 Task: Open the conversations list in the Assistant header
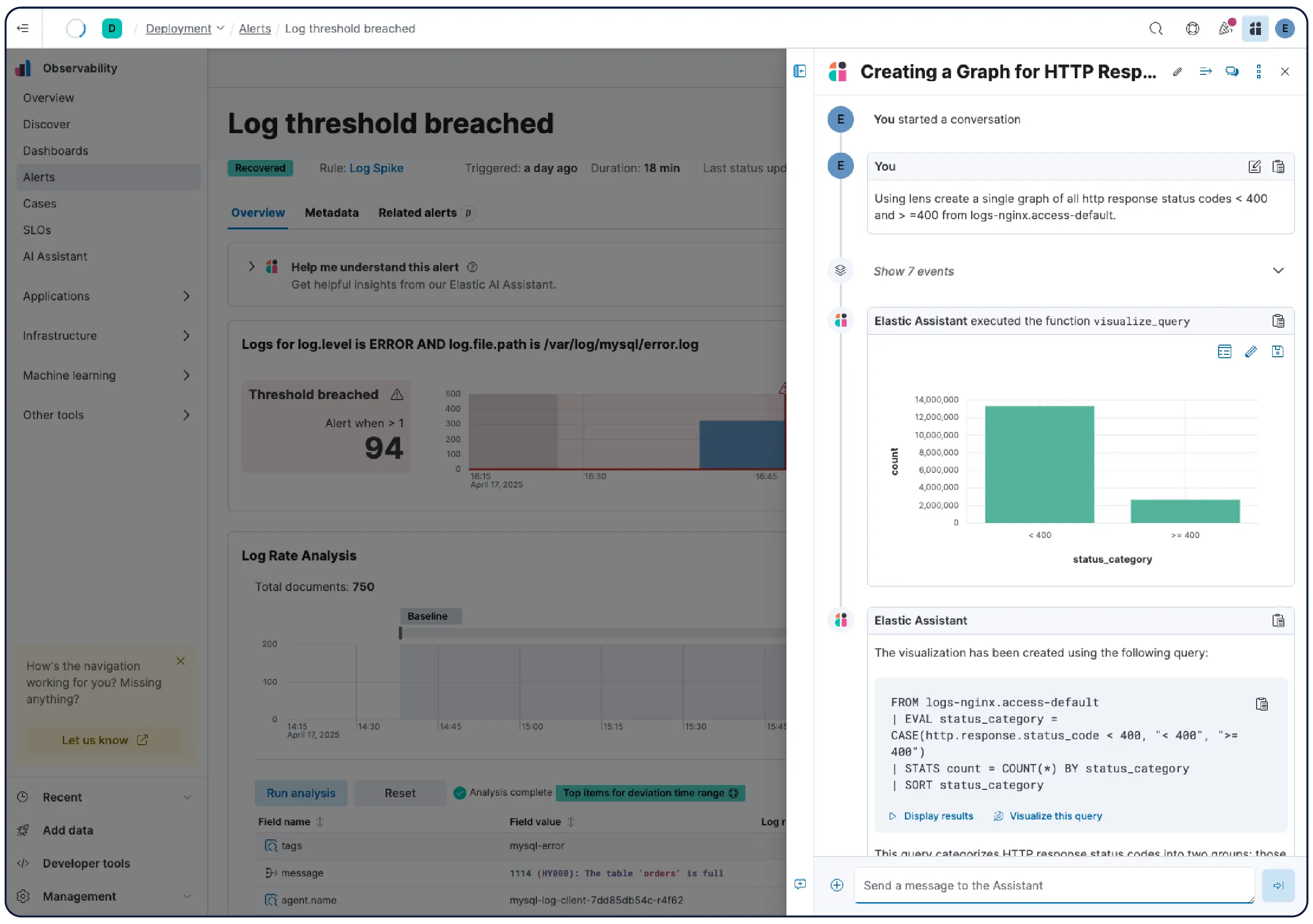(1232, 71)
